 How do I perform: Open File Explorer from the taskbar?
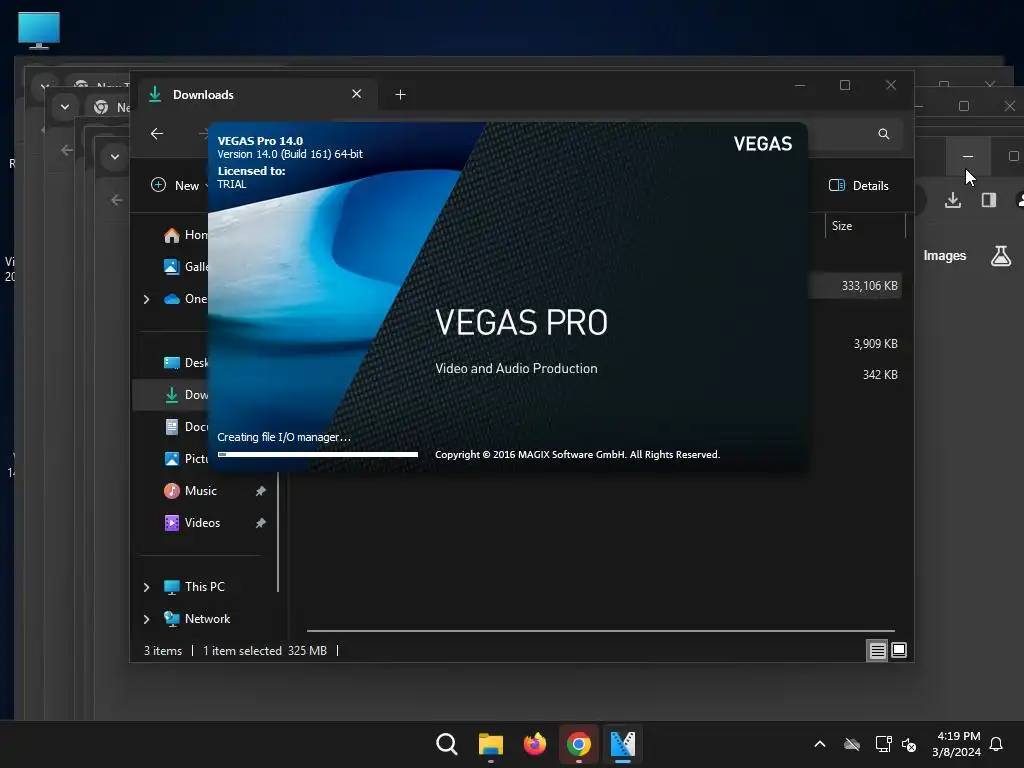click(490, 744)
